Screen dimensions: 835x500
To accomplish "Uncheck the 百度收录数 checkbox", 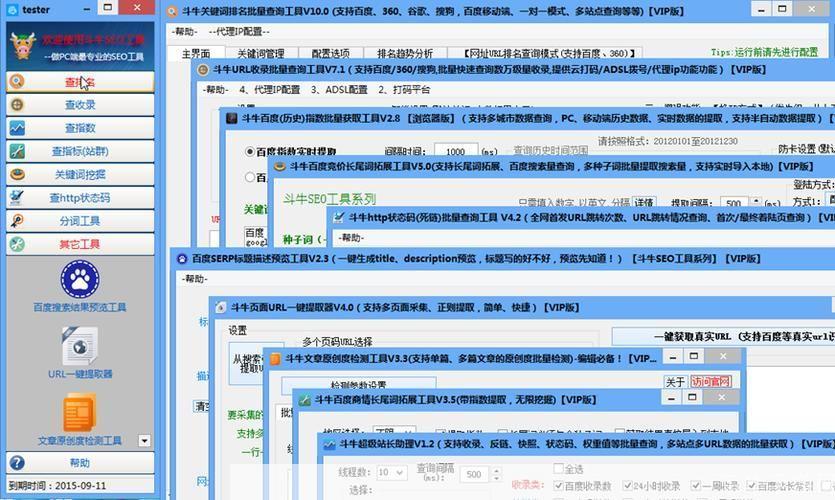I will [558, 486].
